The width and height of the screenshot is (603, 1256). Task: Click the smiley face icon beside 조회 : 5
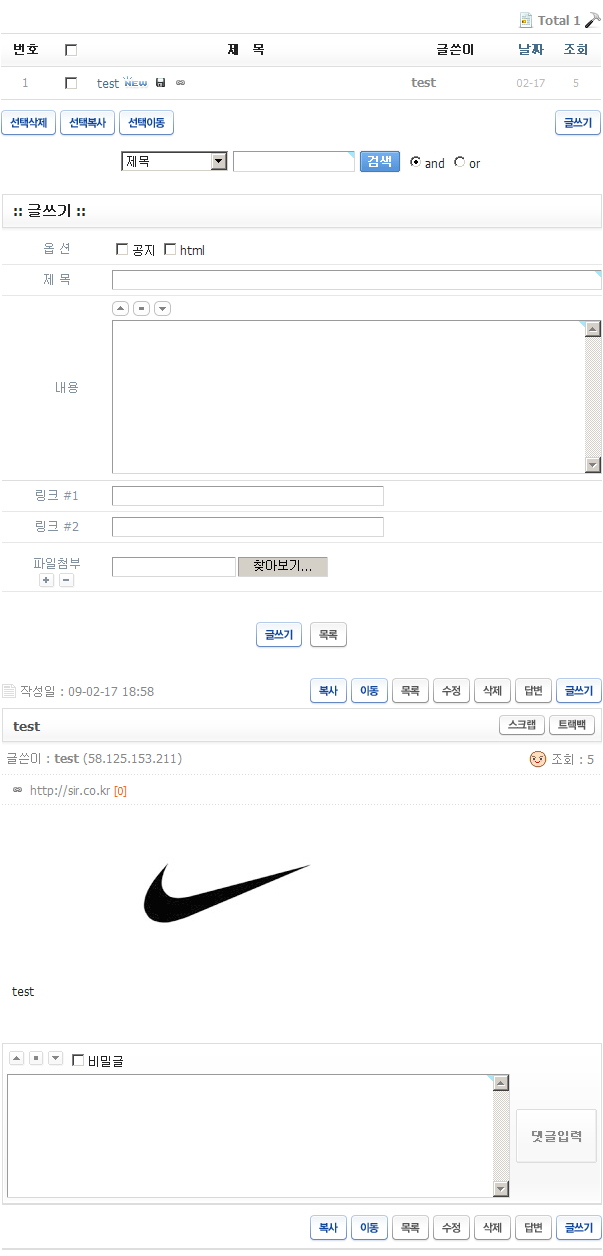tap(538, 759)
